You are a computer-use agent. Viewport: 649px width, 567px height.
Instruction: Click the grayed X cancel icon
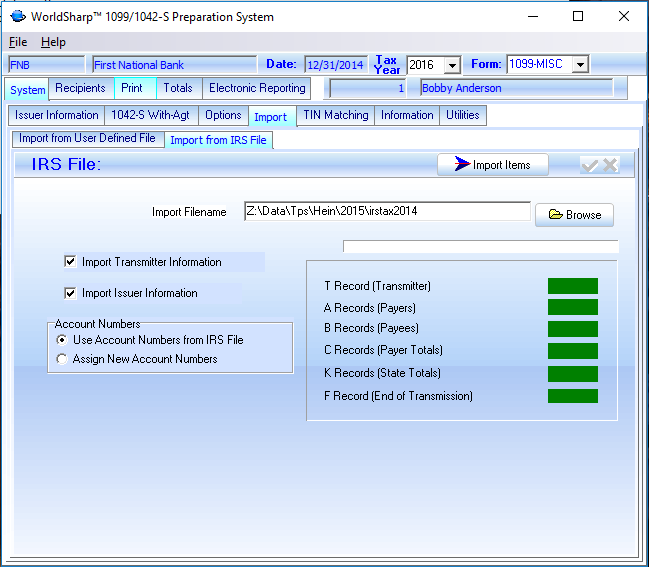coord(610,165)
